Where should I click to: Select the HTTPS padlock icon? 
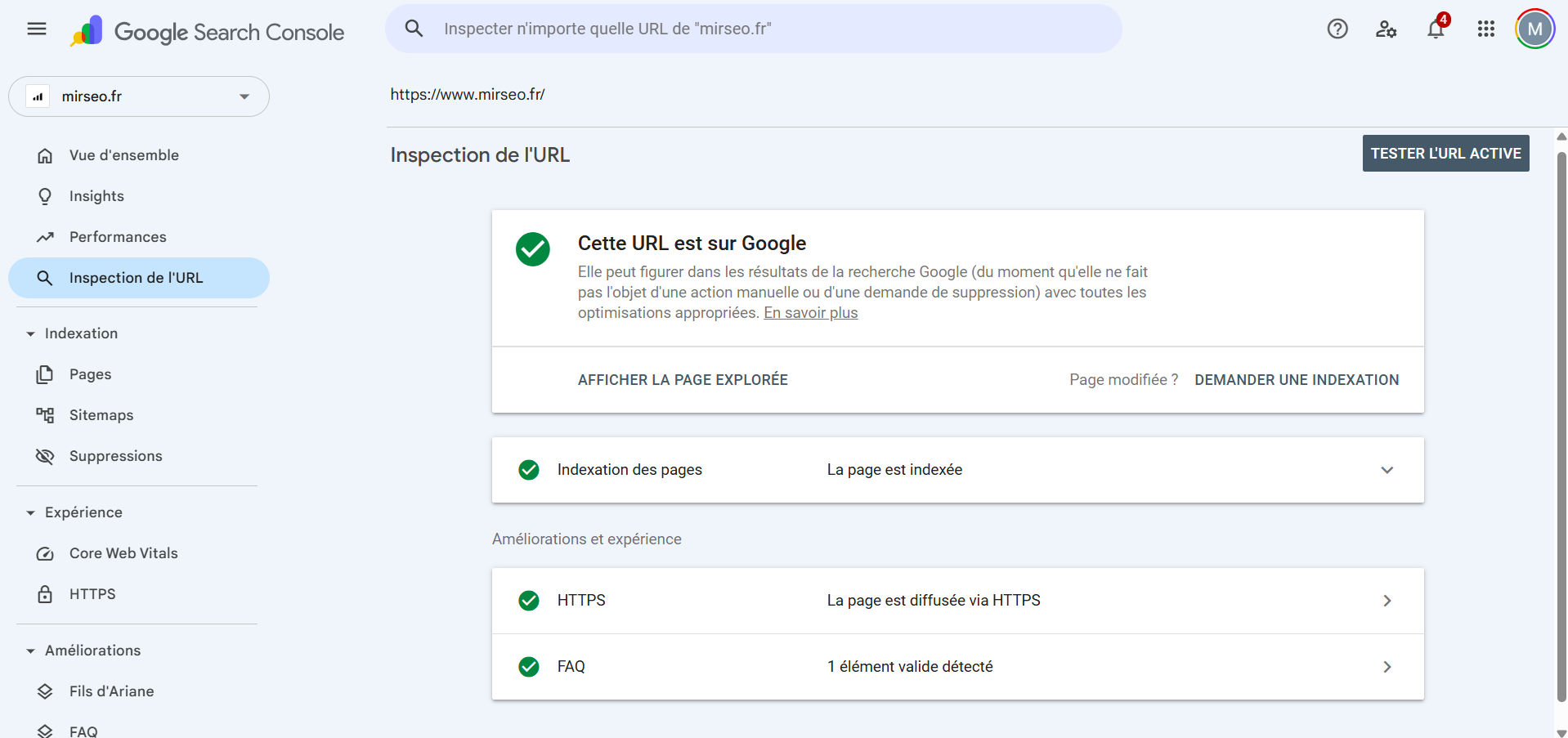point(45,593)
